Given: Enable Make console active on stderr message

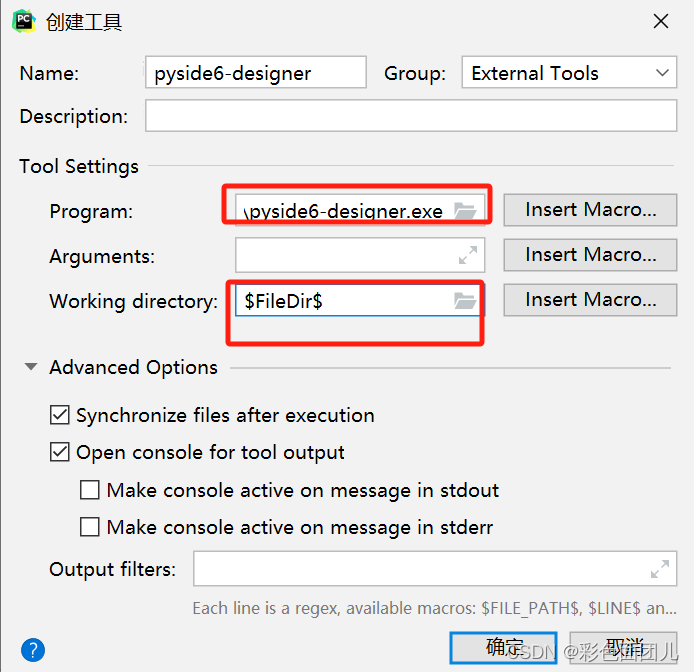Looking at the screenshot, I should click(89, 527).
